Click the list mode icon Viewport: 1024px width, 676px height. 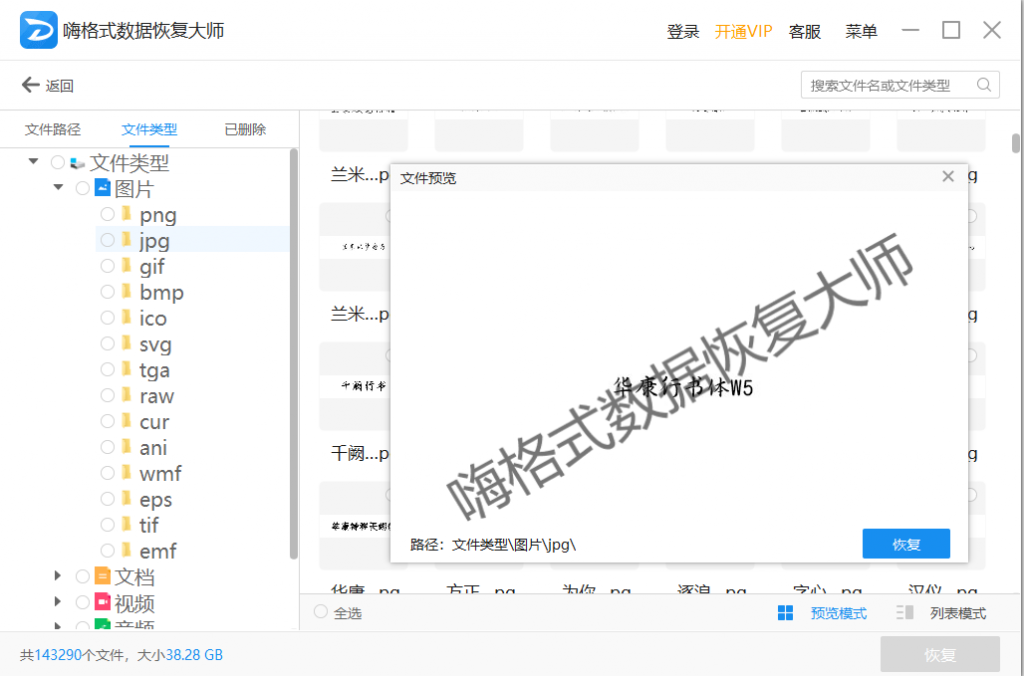pyautogui.click(x=905, y=613)
